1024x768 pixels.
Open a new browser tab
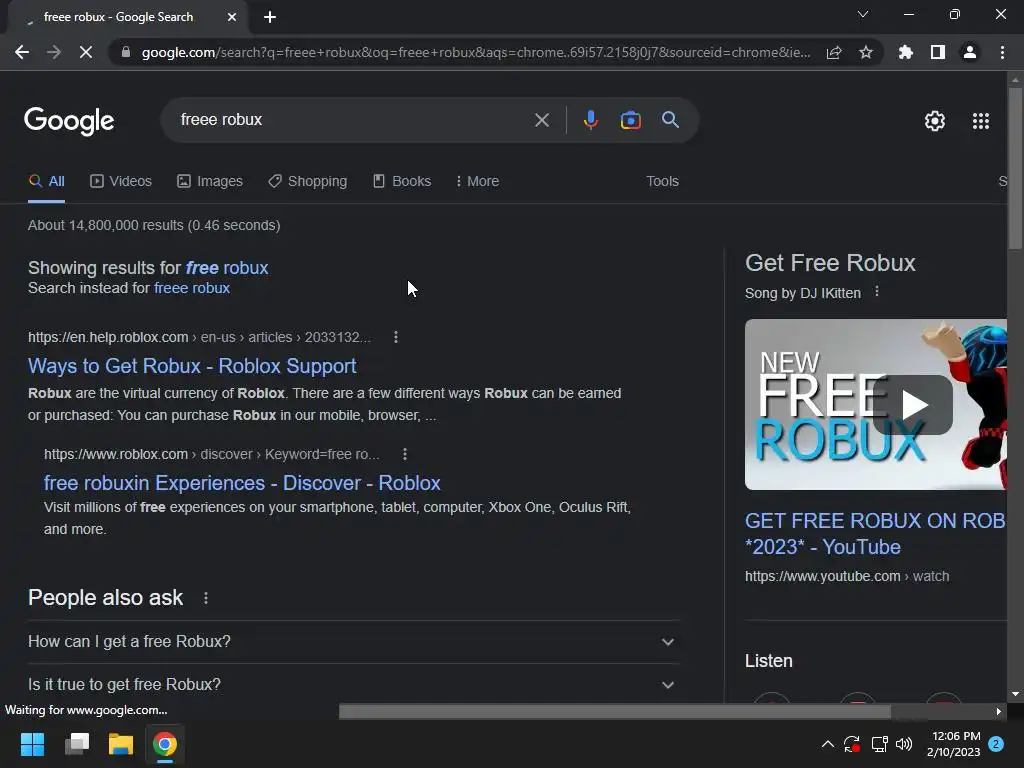pyautogui.click(x=270, y=18)
